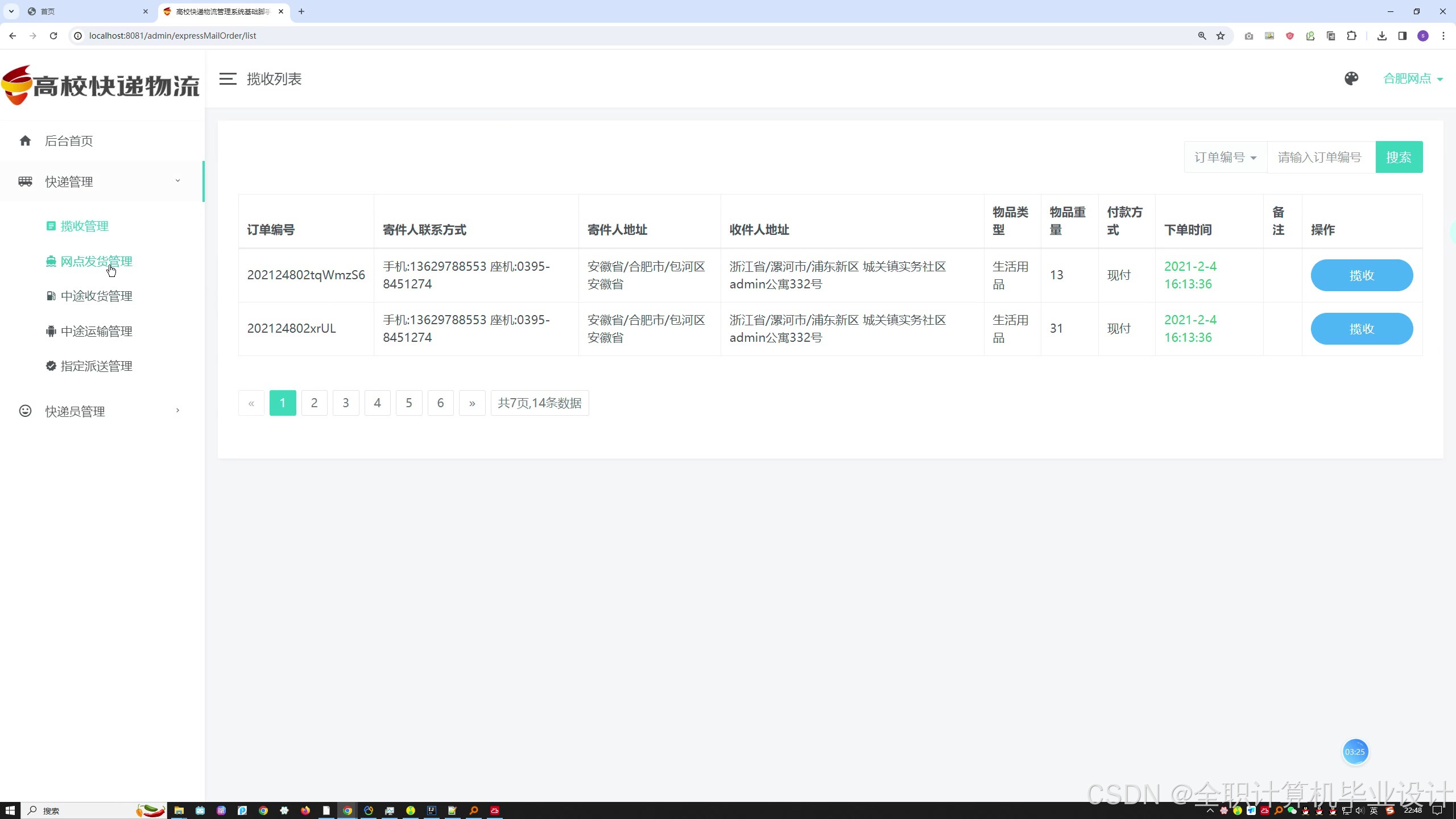Image resolution: width=1456 pixels, height=819 pixels.
Task: Open the browser extensions puzzle icon
Action: 1351,35
